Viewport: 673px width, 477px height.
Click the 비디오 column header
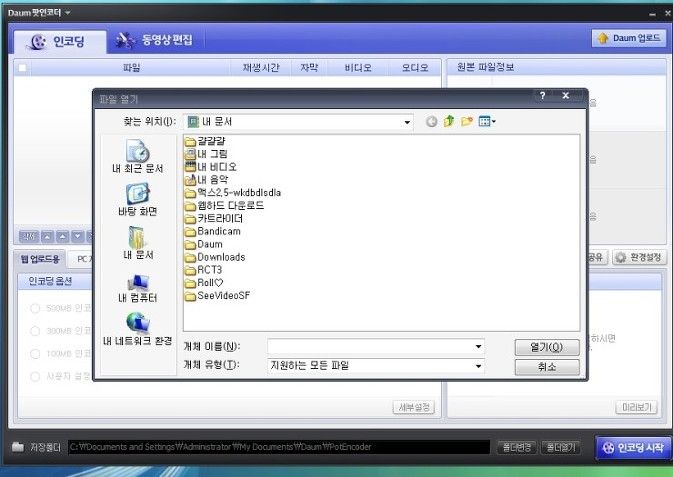click(358, 67)
